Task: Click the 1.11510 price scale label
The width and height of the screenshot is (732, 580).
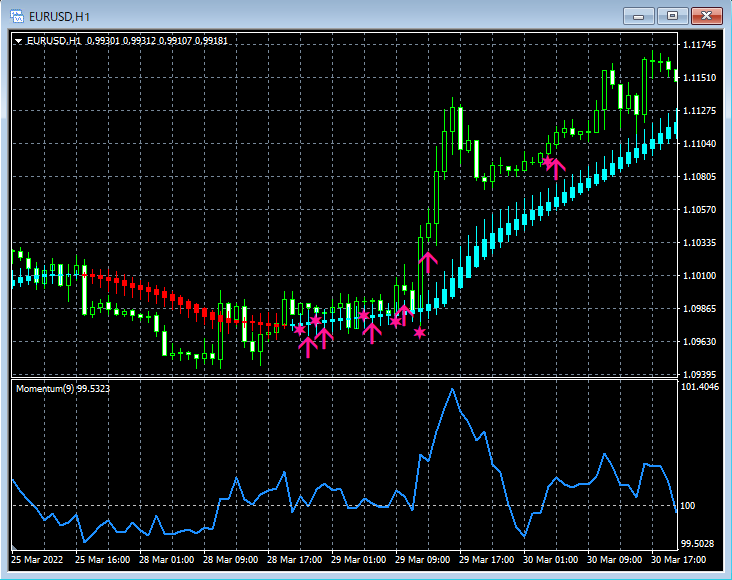Action: point(699,78)
